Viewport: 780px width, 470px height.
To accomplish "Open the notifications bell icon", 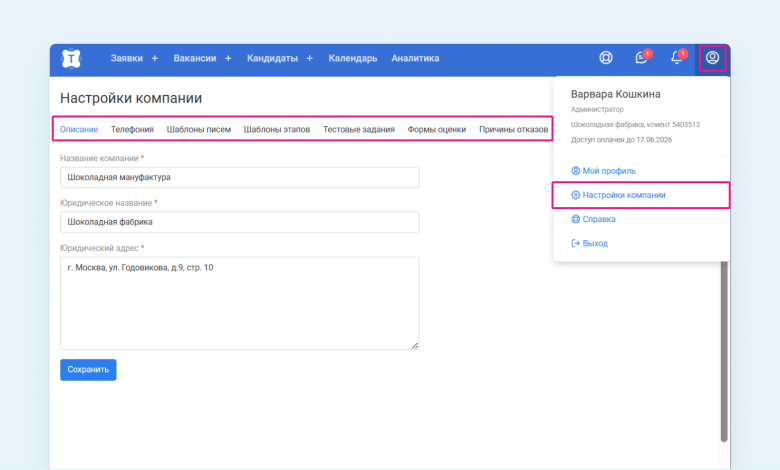I will pyautogui.click(x=677, y=58).
